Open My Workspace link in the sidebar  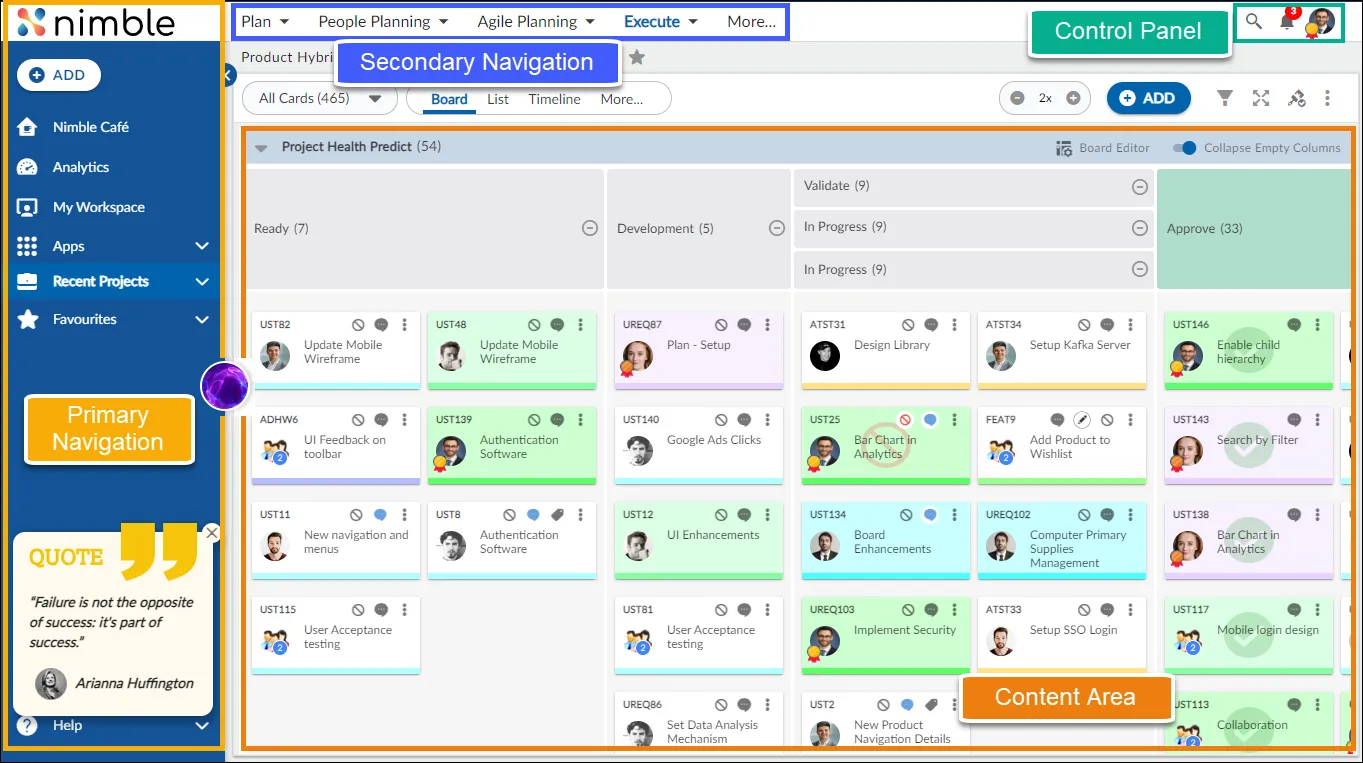tap(99, 207)
